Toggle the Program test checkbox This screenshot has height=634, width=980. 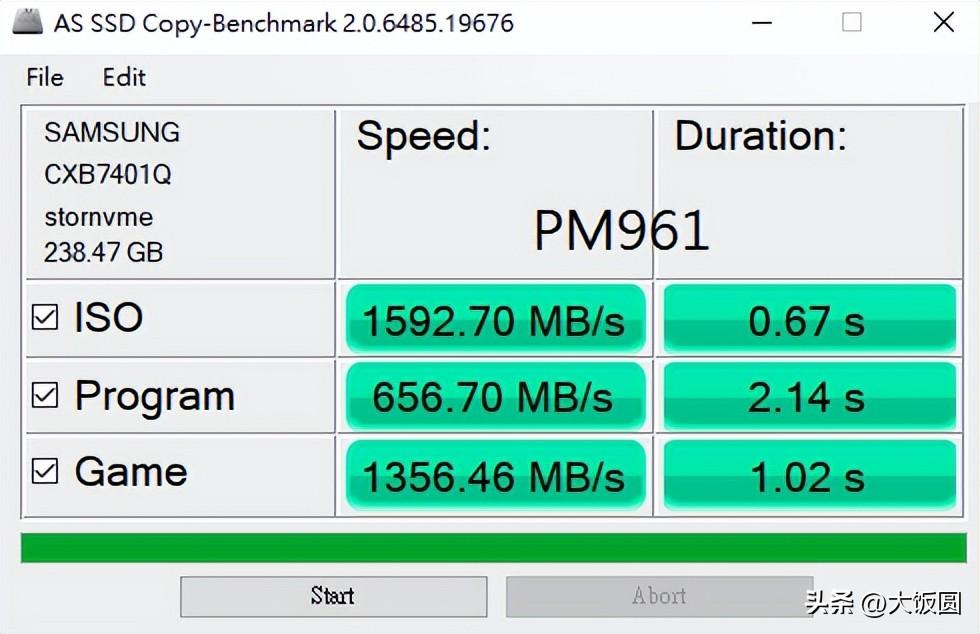tap(45, 396)
